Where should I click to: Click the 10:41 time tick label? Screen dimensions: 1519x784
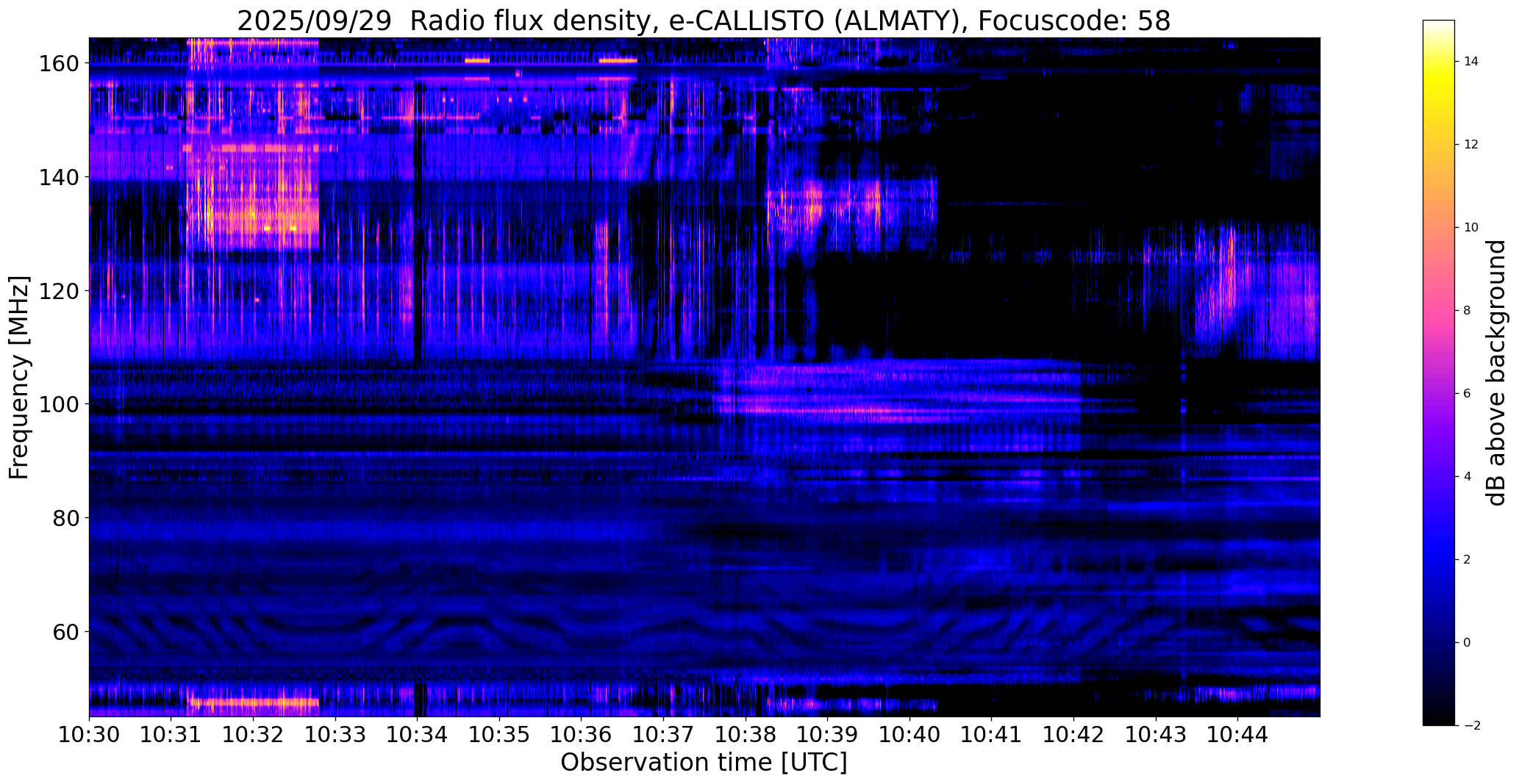pyautogui.click(x=991, y=734)
